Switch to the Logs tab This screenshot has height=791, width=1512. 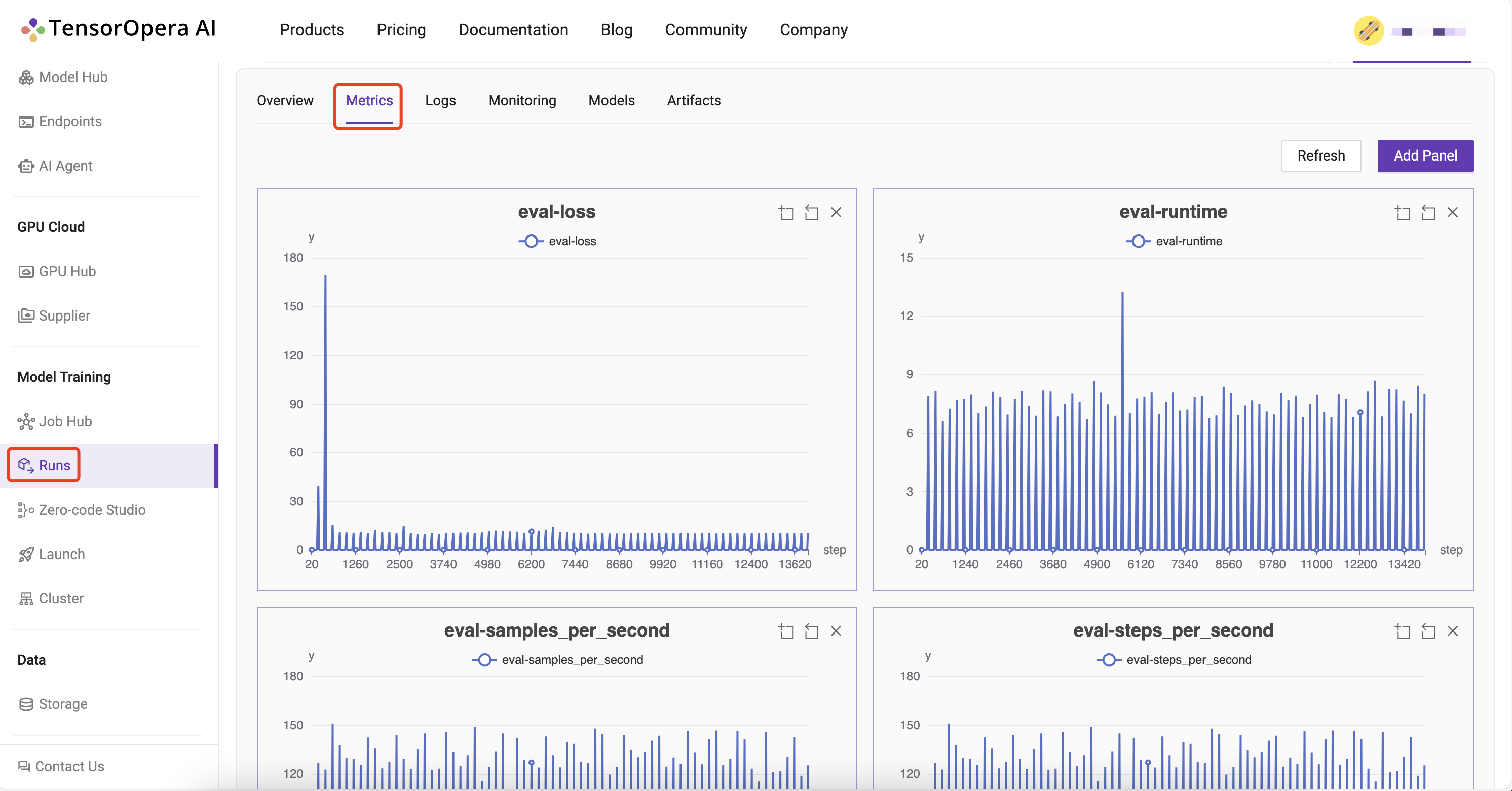pyautogui.click(x=440, y=100)
